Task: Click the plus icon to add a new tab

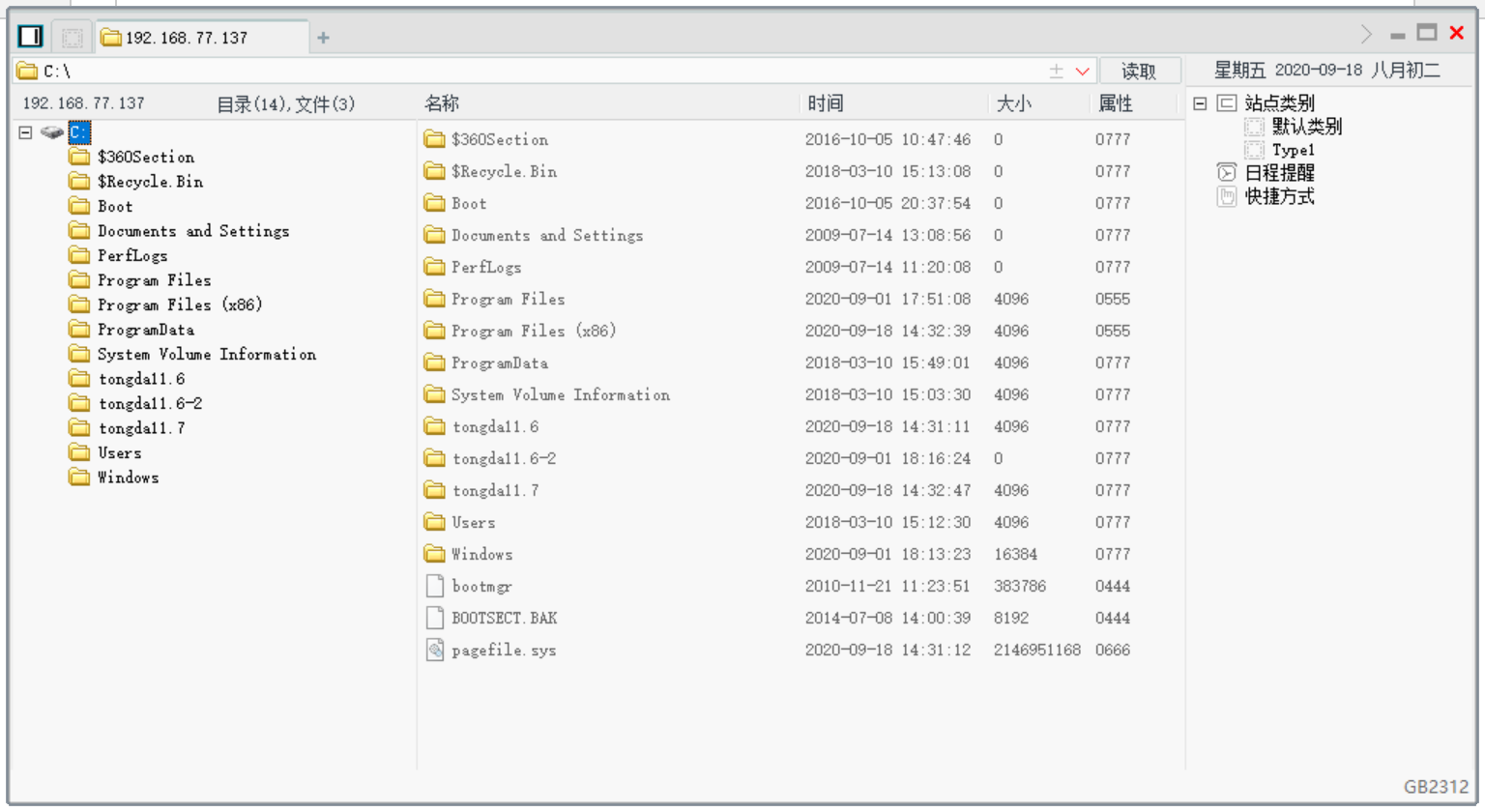Action: click(323, 38)
